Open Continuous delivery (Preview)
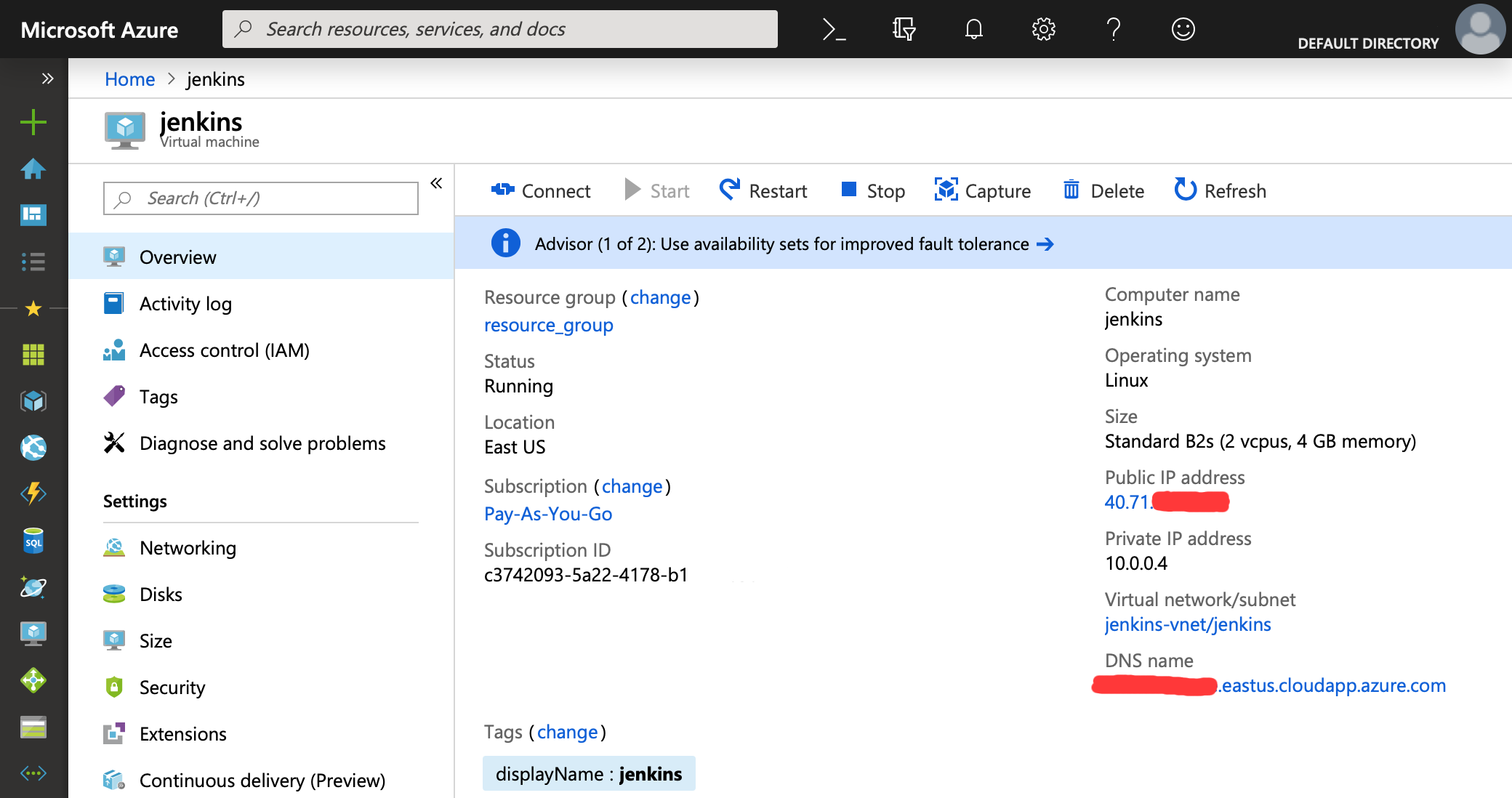This screenshot has height=798, width=1512. pos(261,780)
